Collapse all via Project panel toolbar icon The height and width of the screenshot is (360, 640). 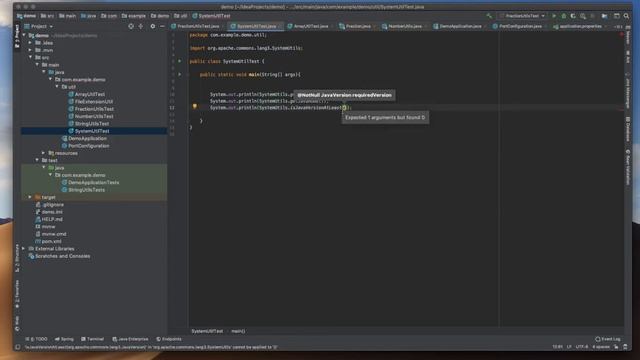(x=141, y=26)
